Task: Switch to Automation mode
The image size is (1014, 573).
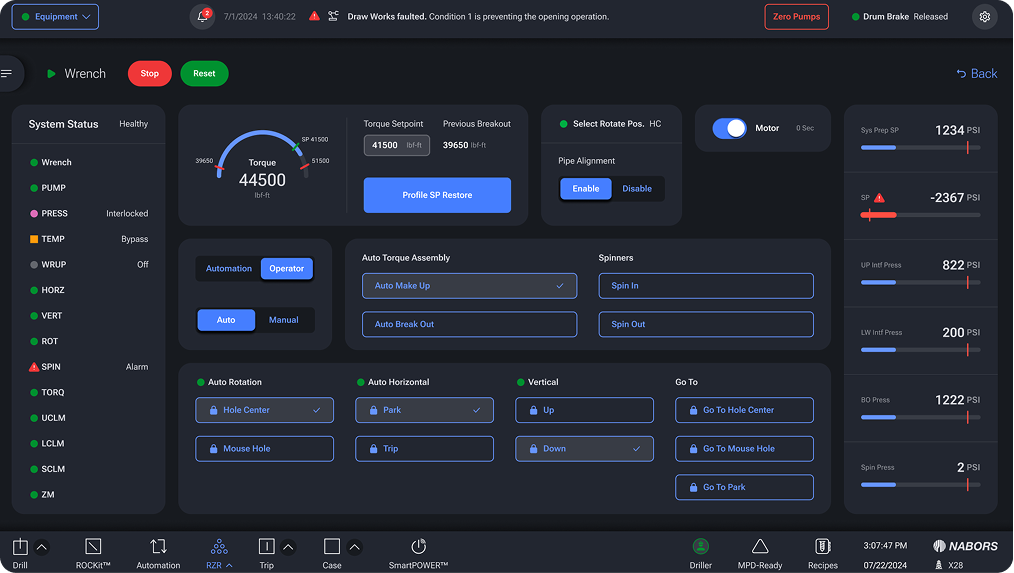Action: [x=228, y=268]
